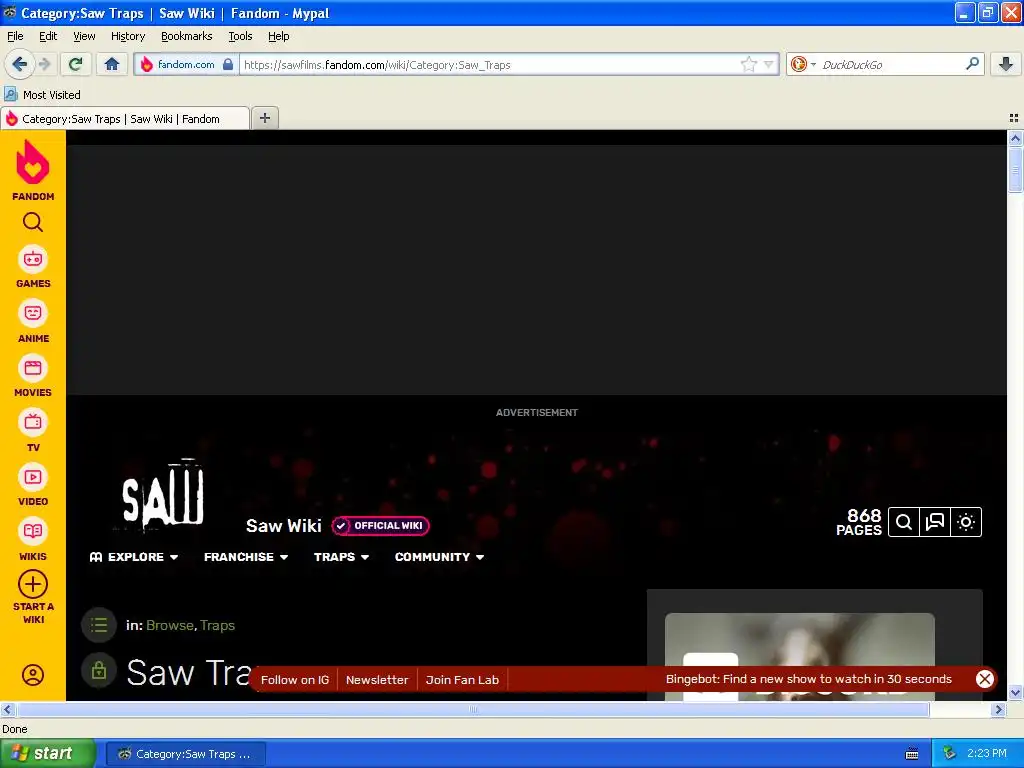
Task: Click the horizontal scrollbar right arrow
Action: [999, 709]
